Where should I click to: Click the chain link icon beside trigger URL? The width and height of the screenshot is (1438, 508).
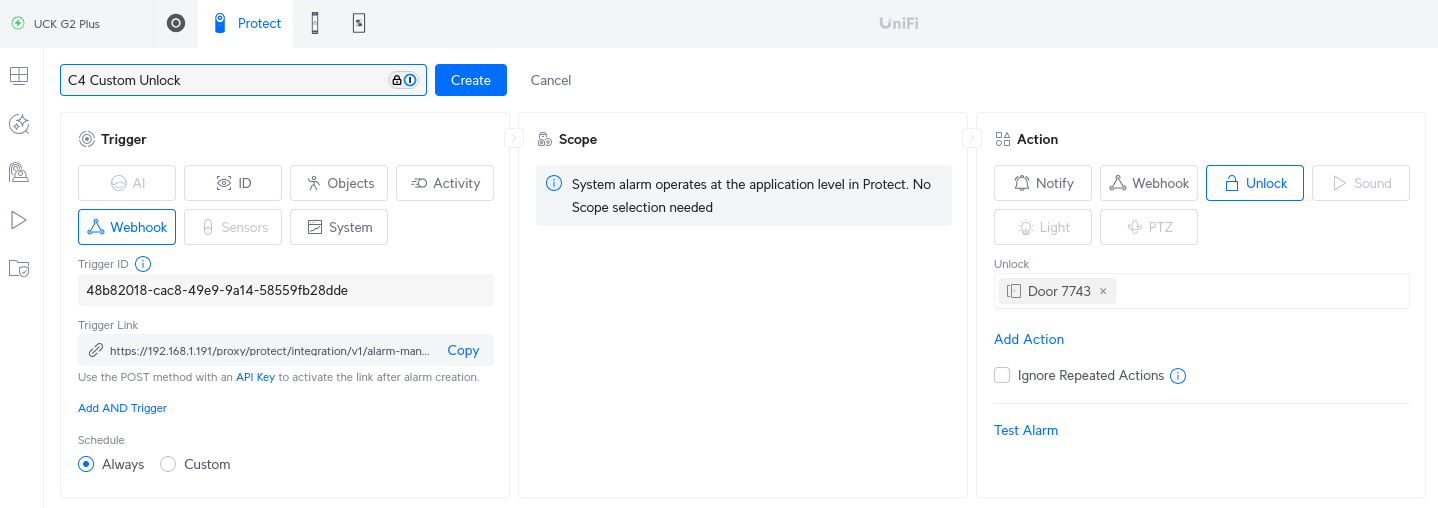[x=96, y=350]
